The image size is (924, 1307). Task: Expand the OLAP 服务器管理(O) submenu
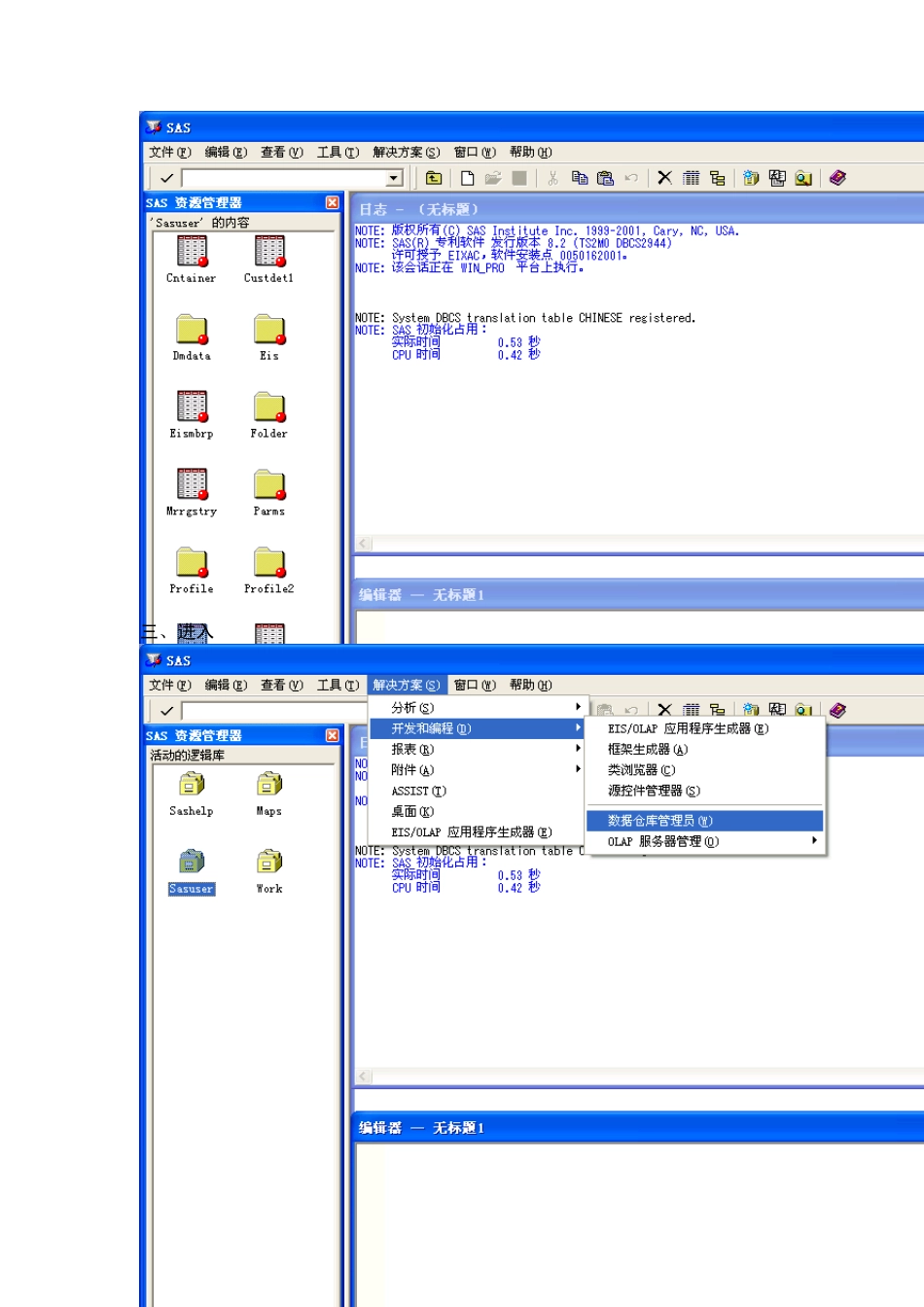[705, 842]
